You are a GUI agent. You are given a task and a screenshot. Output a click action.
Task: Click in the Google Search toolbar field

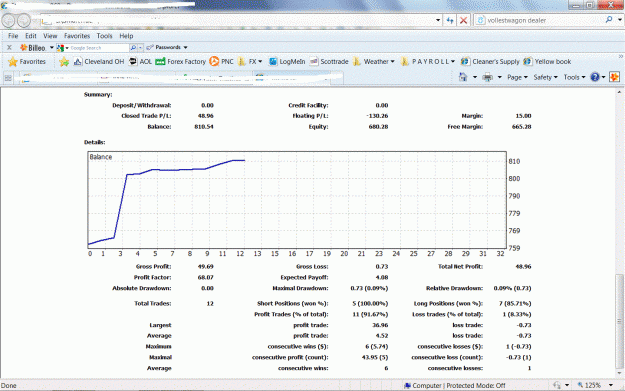(x=100, y=48)
